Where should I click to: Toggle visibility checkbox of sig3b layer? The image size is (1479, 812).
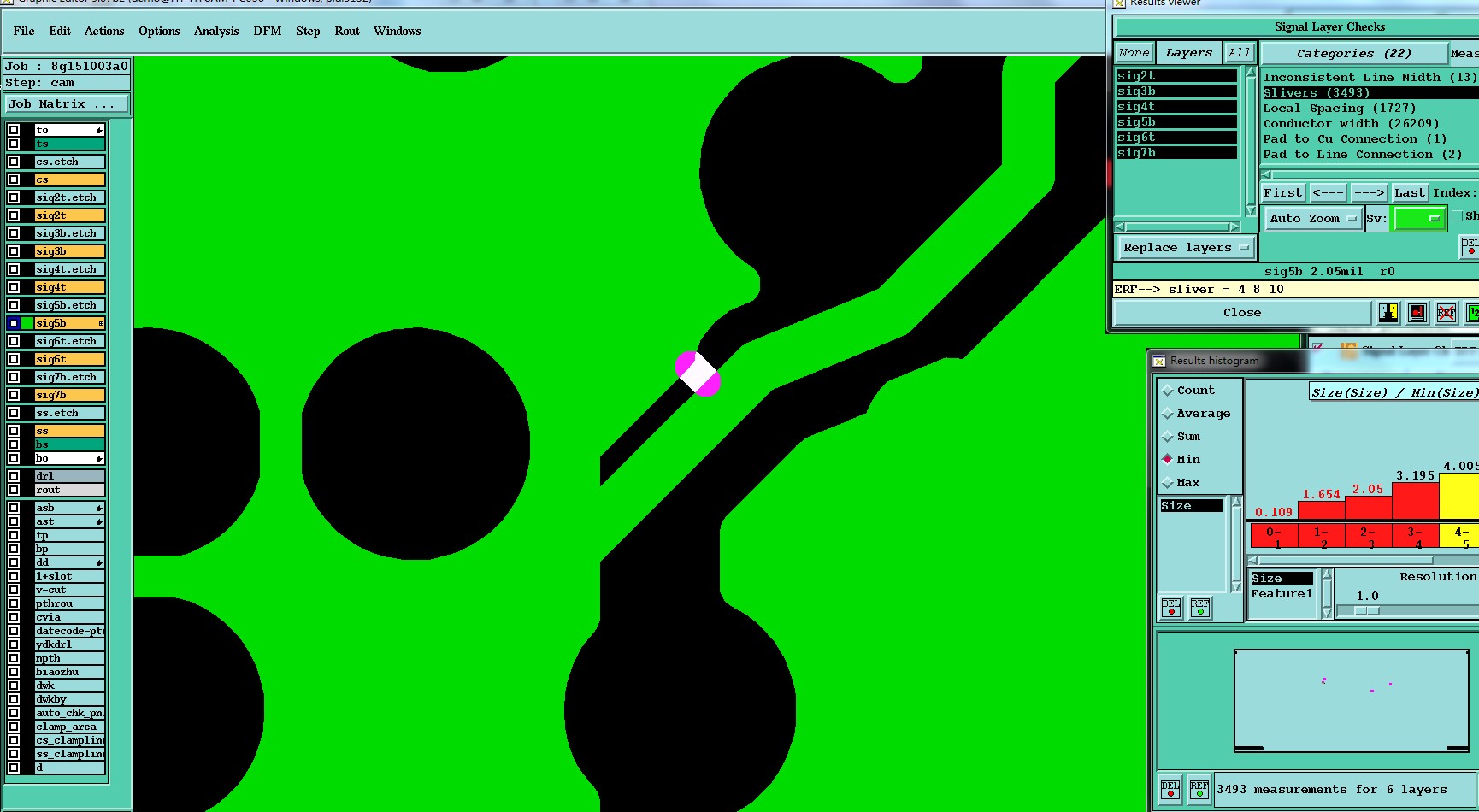tap(14, 251)
